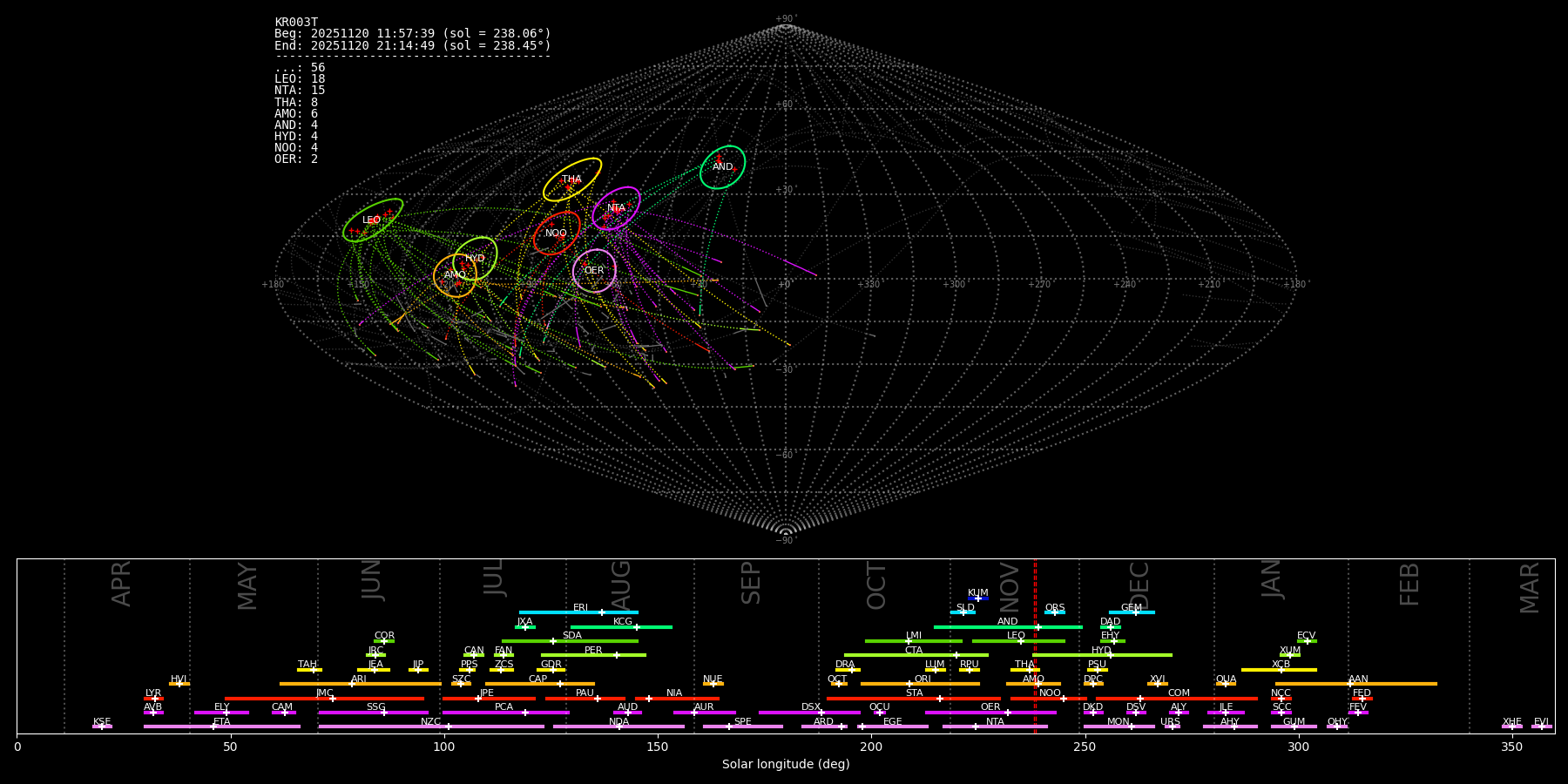Select the orange HVI shower bar
The width and height of the screenshot is (1568, 784).
(x=179, y=684)
